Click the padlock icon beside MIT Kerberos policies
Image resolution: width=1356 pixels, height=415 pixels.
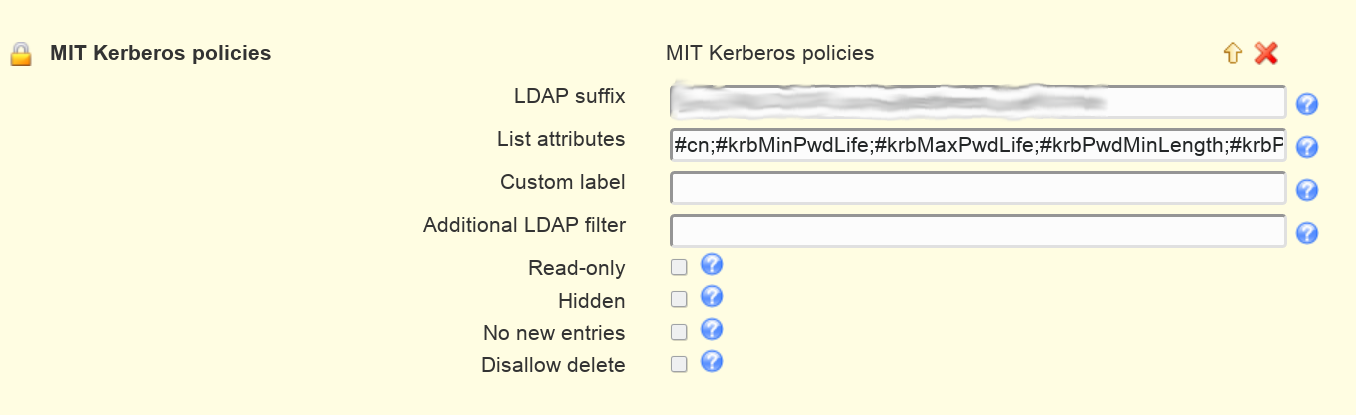tap(21, 54)
